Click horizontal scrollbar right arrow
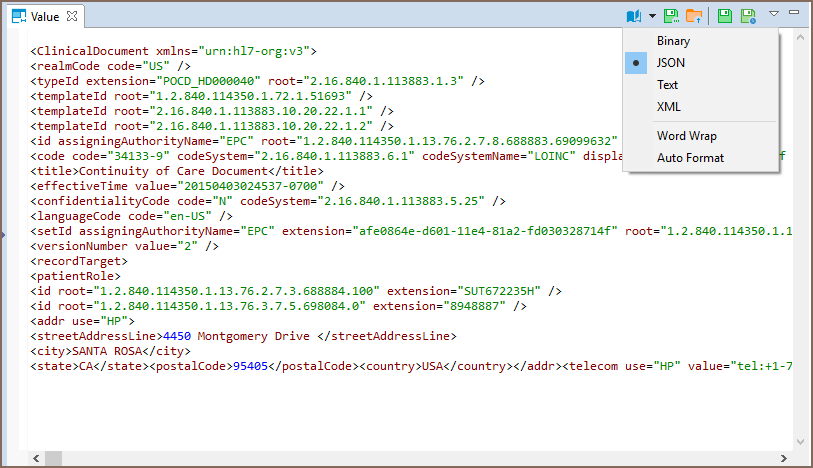Screen dimensions: 813x468 coord(785,457)
